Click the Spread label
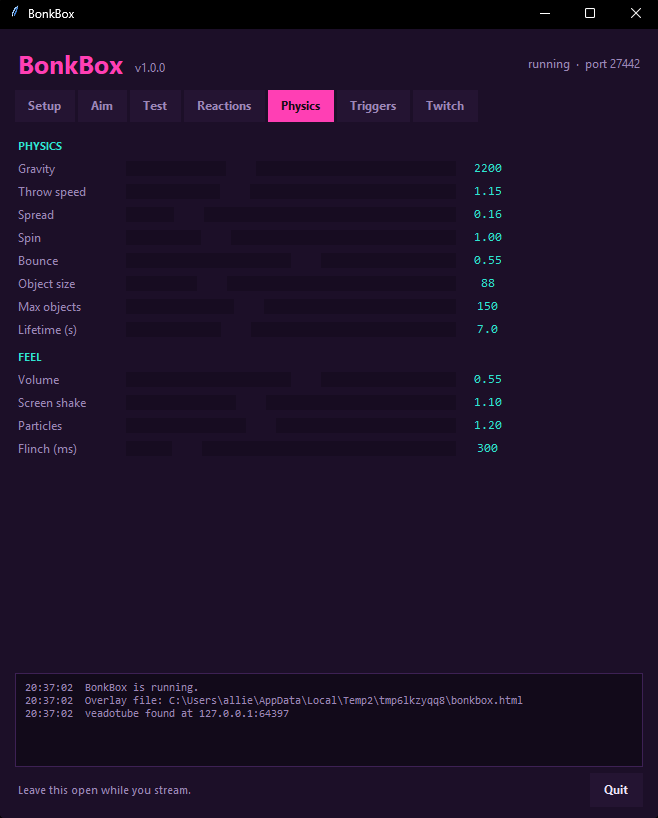Image resolution: width=658 pixels, height=818 pixels. click(x=36, y=215)
